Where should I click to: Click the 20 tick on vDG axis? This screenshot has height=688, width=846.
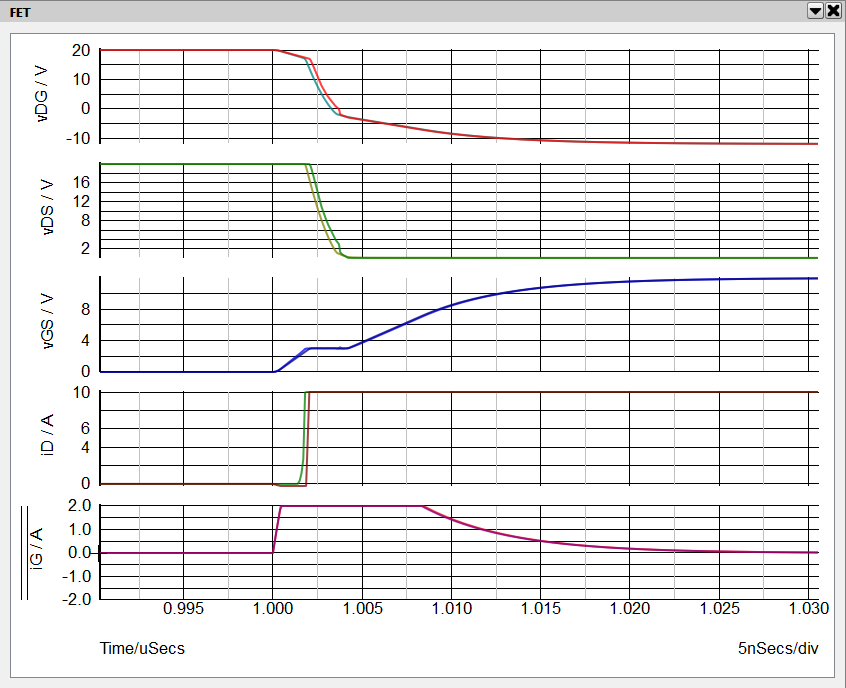click(x=82, y=50)
